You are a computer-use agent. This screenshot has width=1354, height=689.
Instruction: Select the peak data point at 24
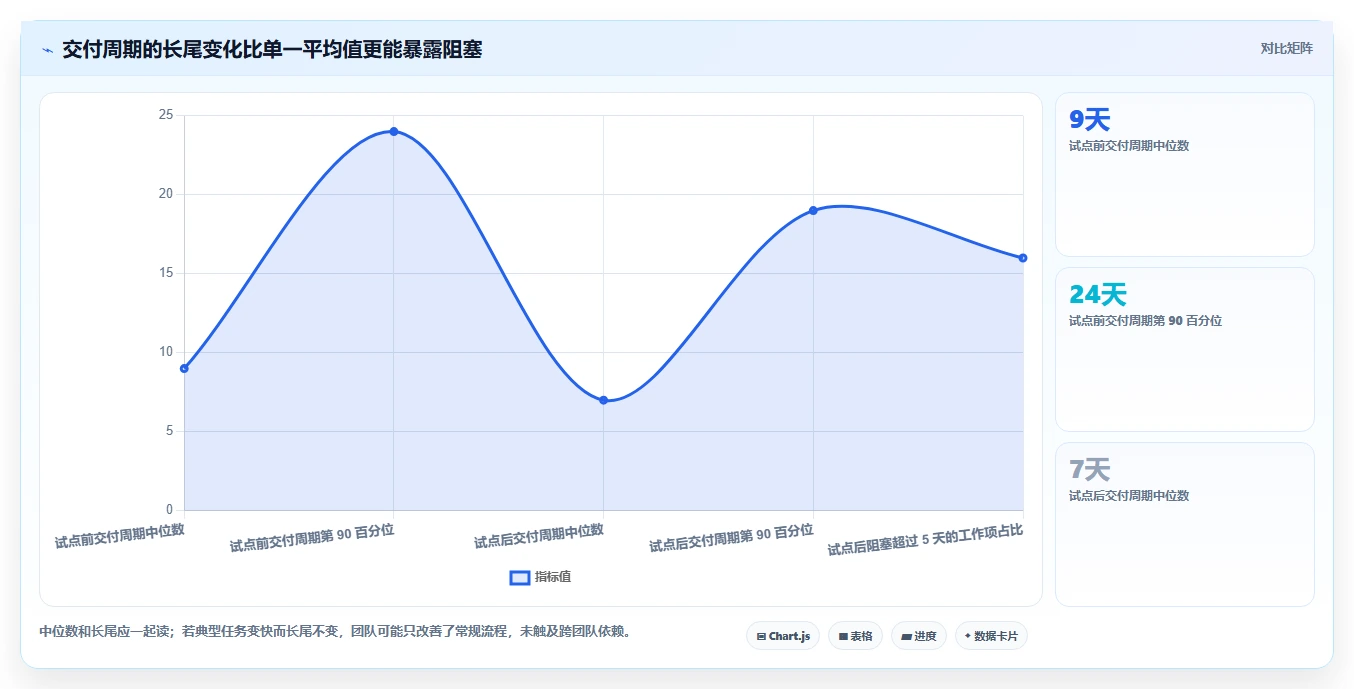click(394, 131)
